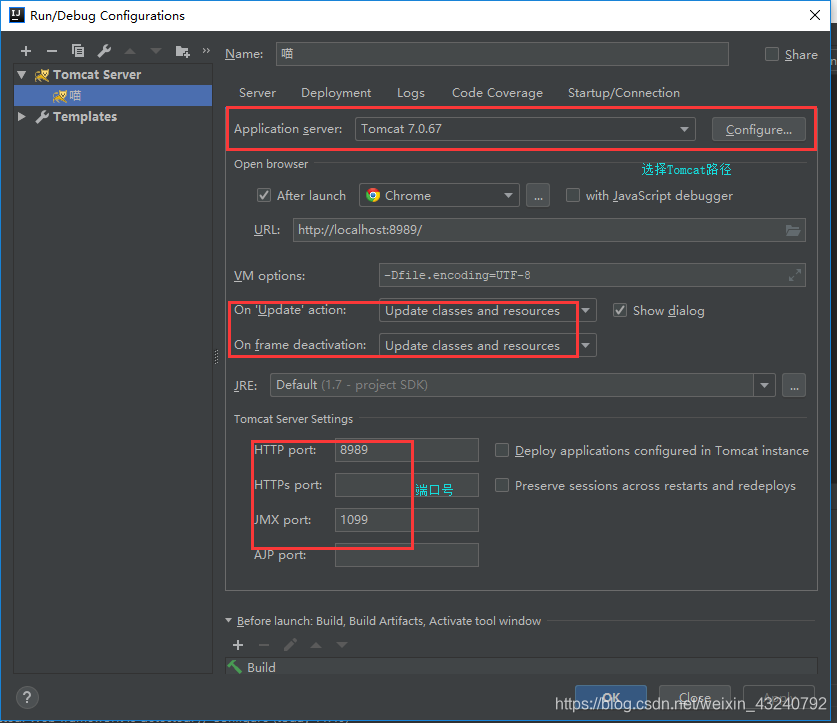This screenshot has height=723, width=837.
Task: Click AJP port field
Action: (407, 555)
